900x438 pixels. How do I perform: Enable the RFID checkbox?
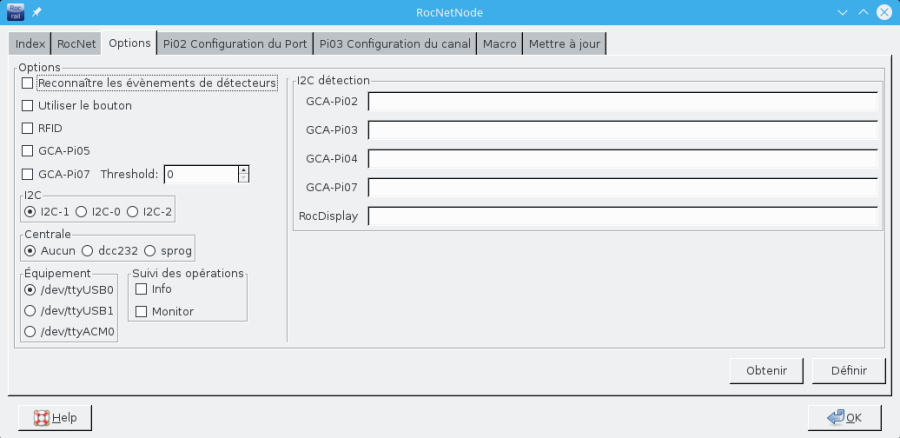click(28, 128)
